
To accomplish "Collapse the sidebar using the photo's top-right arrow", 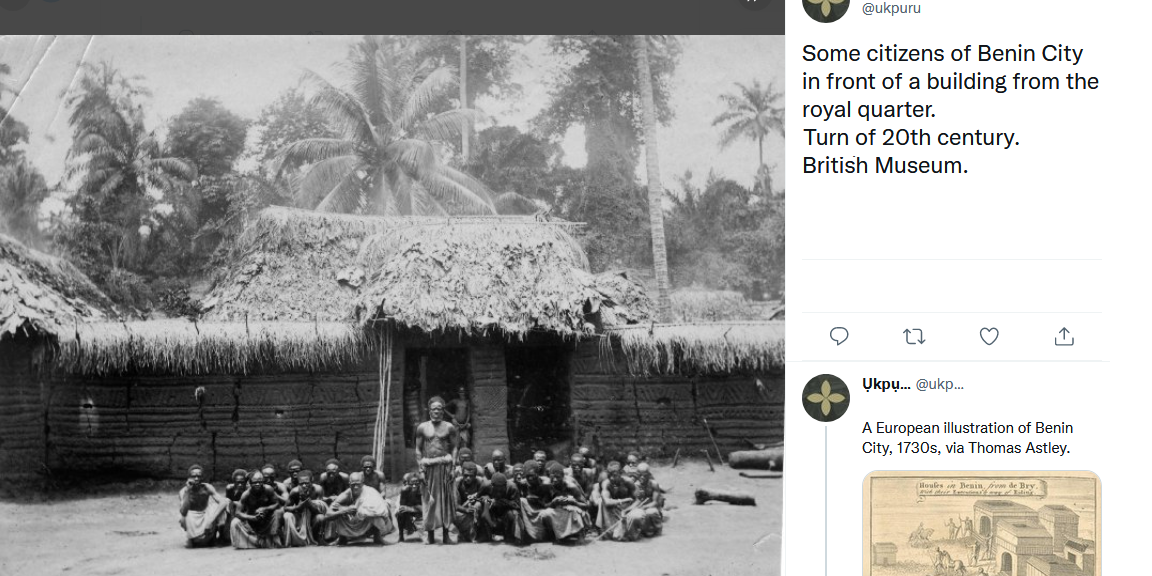I will (752, 4).
